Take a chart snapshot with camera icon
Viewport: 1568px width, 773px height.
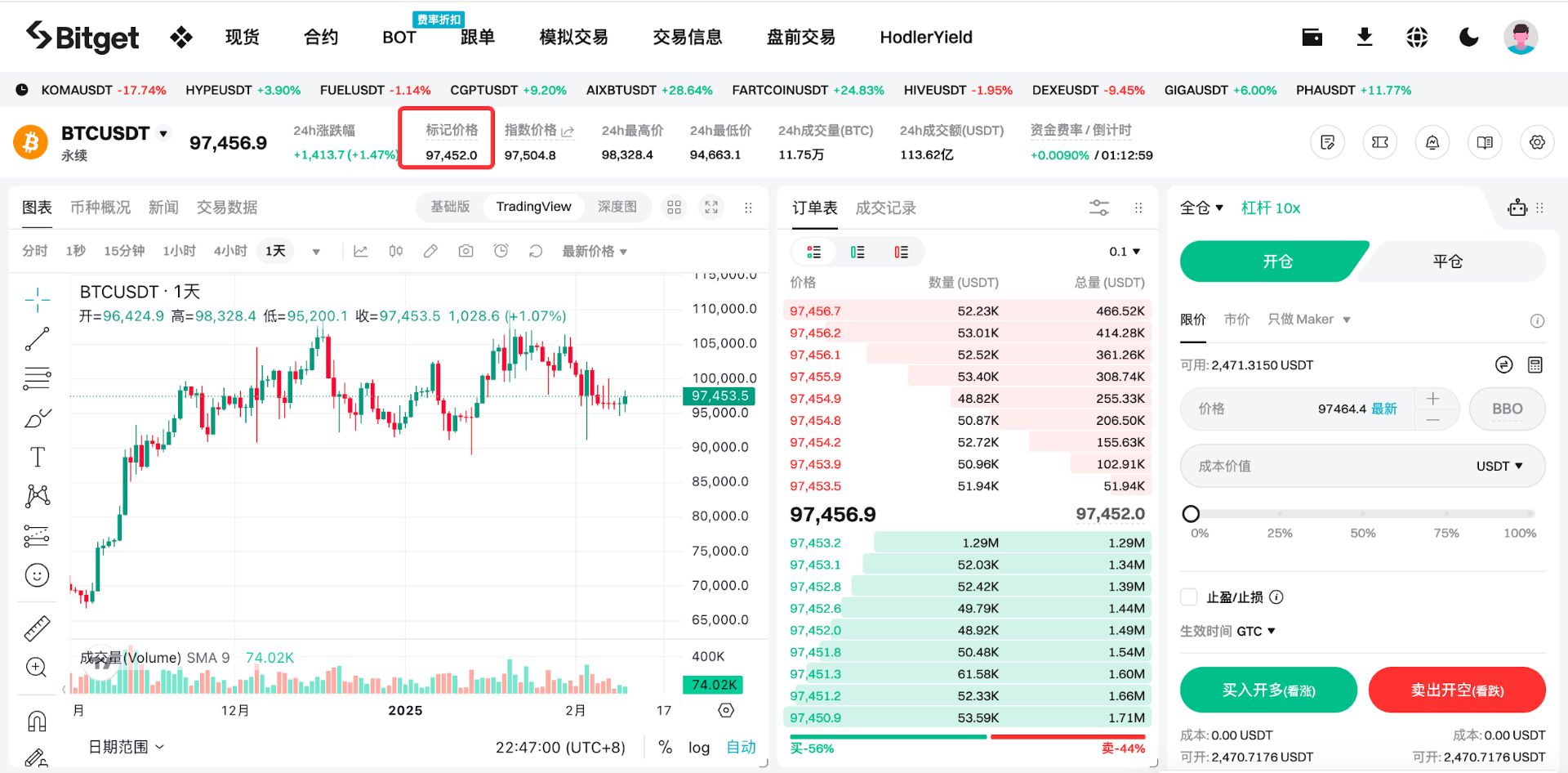pyautogui.click(x=465, y=251)
